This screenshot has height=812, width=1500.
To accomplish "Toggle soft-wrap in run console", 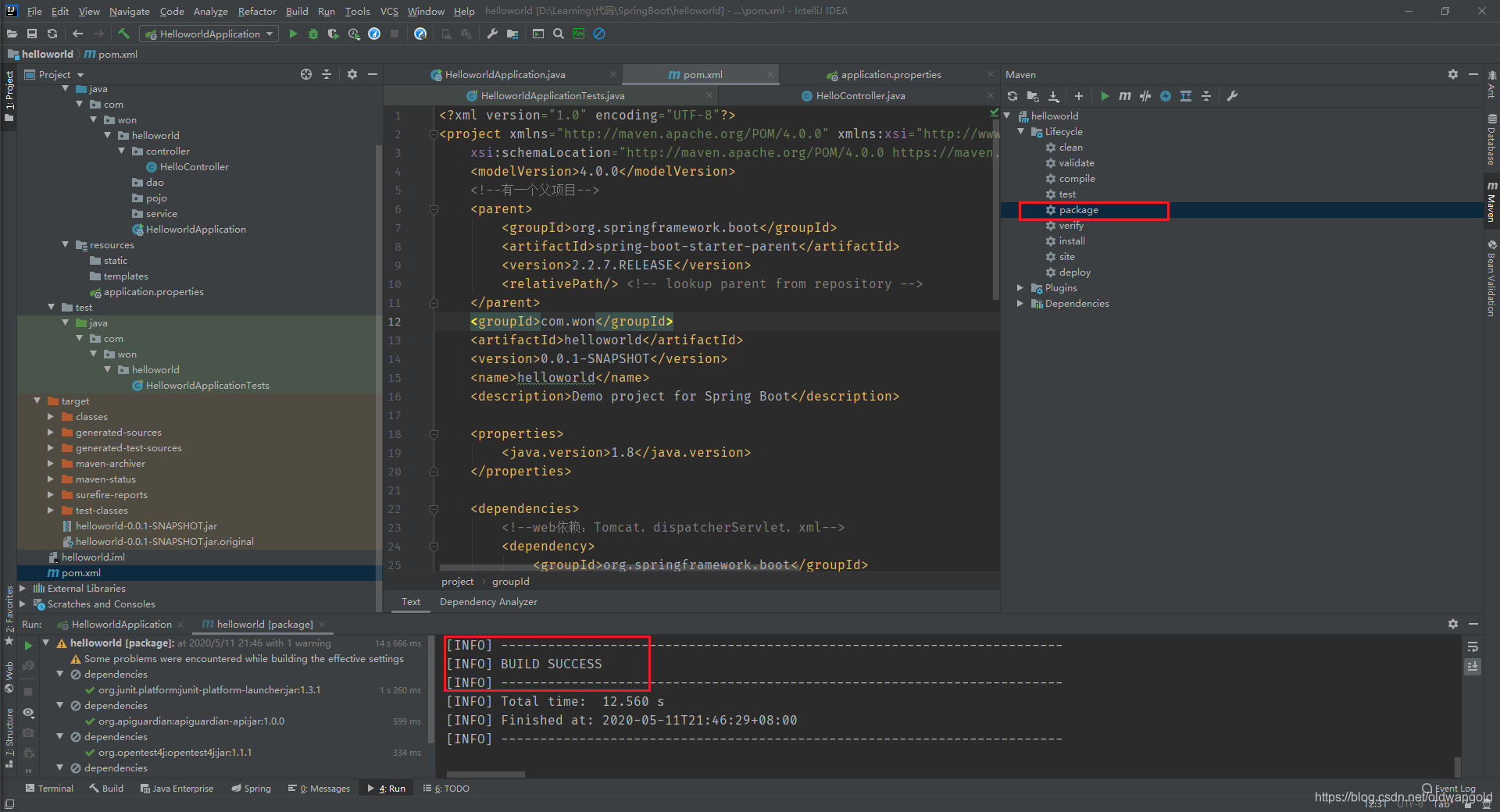I will click(1473, 646).
